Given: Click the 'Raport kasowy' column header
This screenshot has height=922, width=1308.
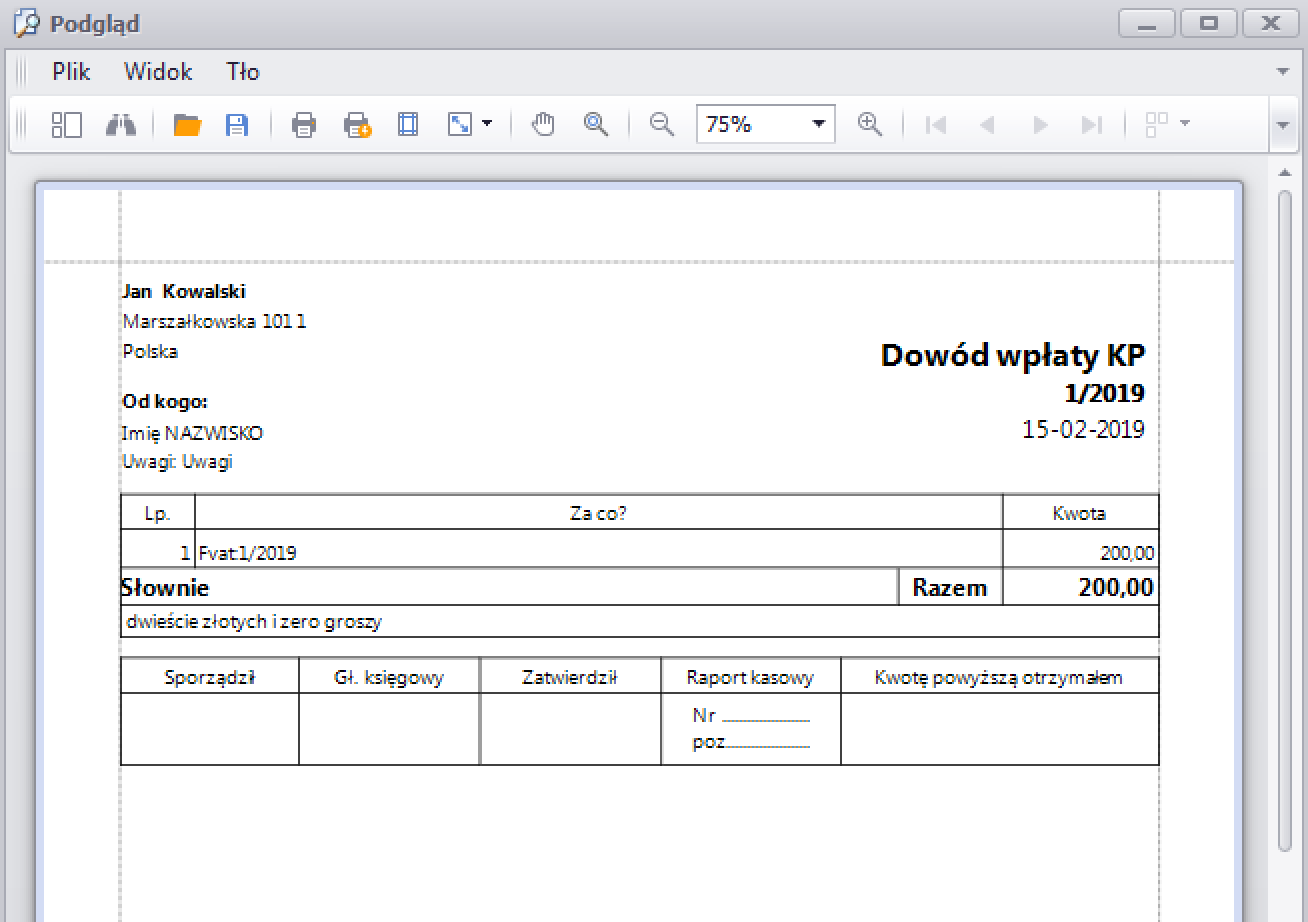Looking at the screenshot, I should coord(750,677).
